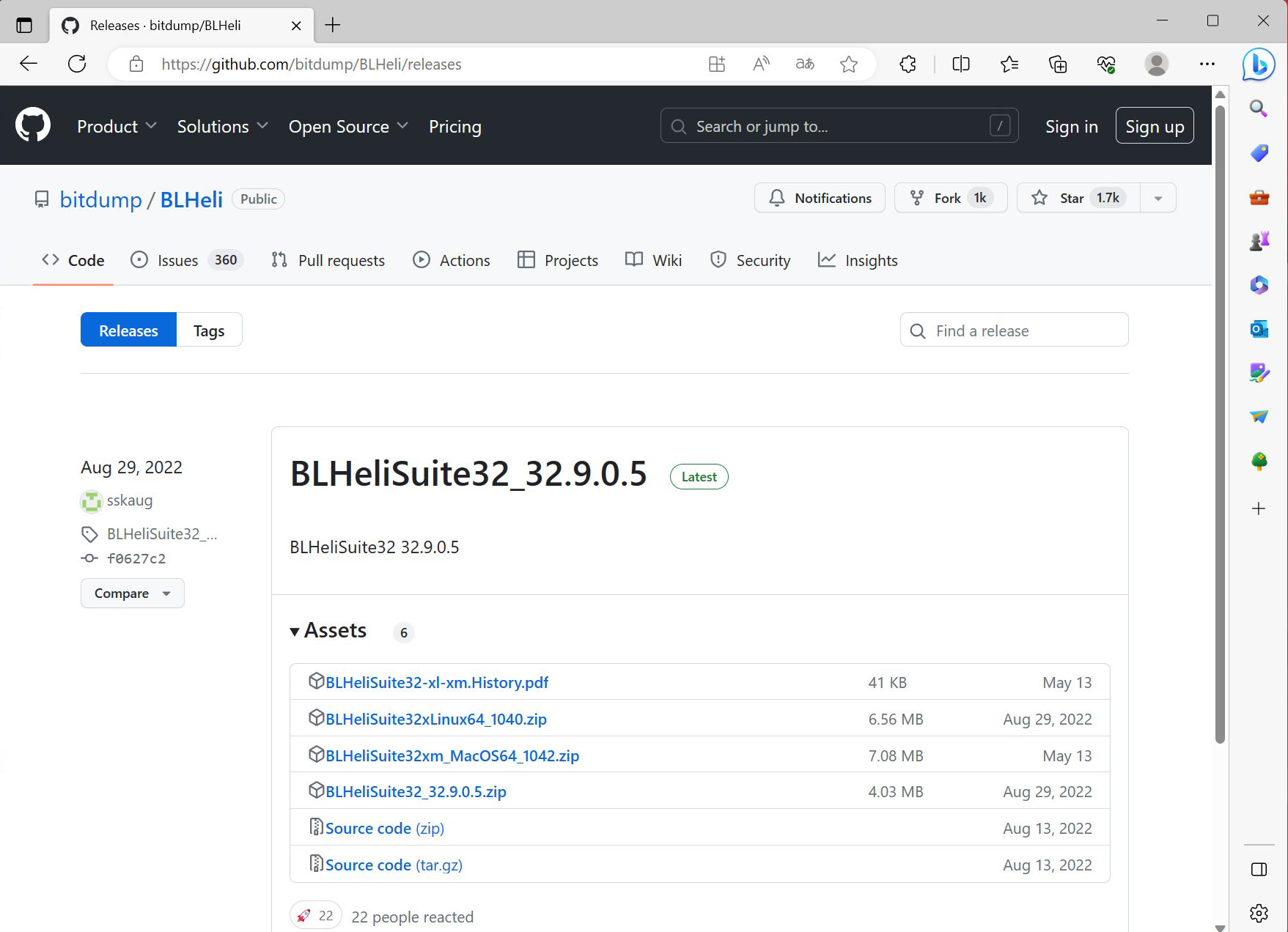Expand the Open Source menu
The width and height of the screenshot is (1288, 932).
(348, 127)
